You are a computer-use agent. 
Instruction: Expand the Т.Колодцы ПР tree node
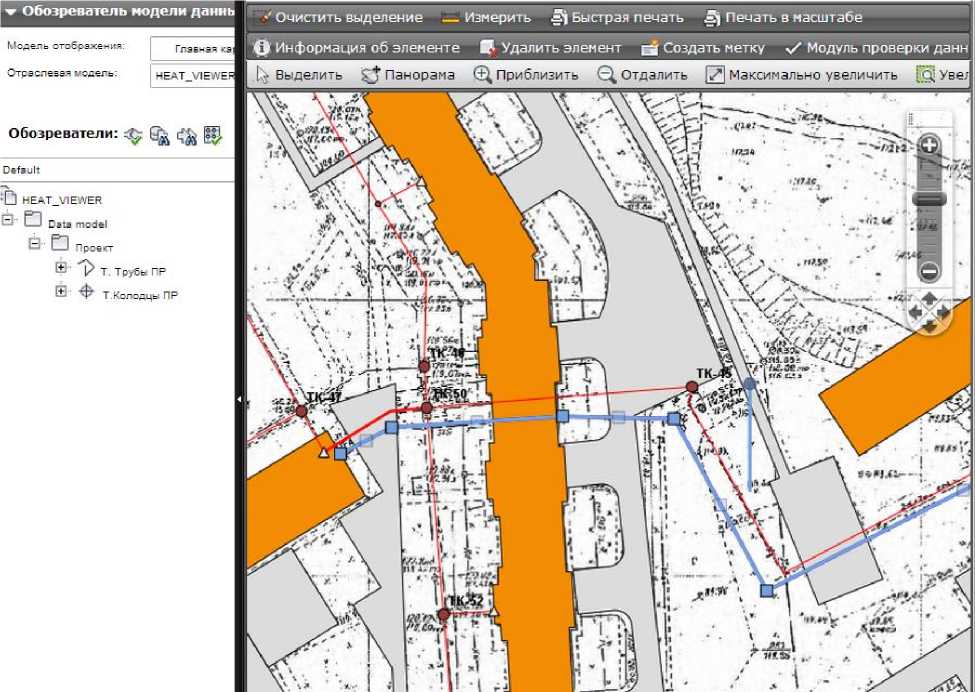(61, 291)
